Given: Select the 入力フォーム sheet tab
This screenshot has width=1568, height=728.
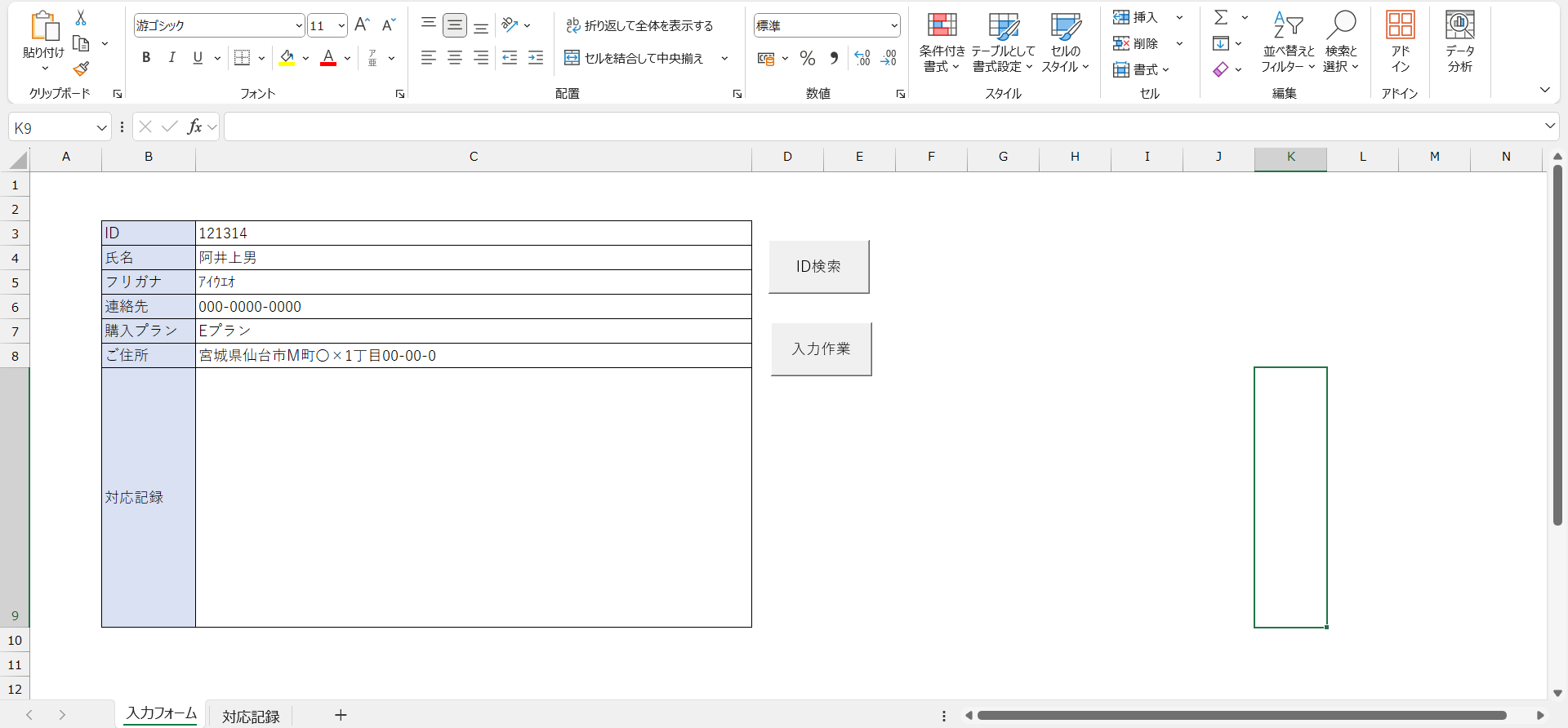Looking at the screenshot, I should 161,713.
